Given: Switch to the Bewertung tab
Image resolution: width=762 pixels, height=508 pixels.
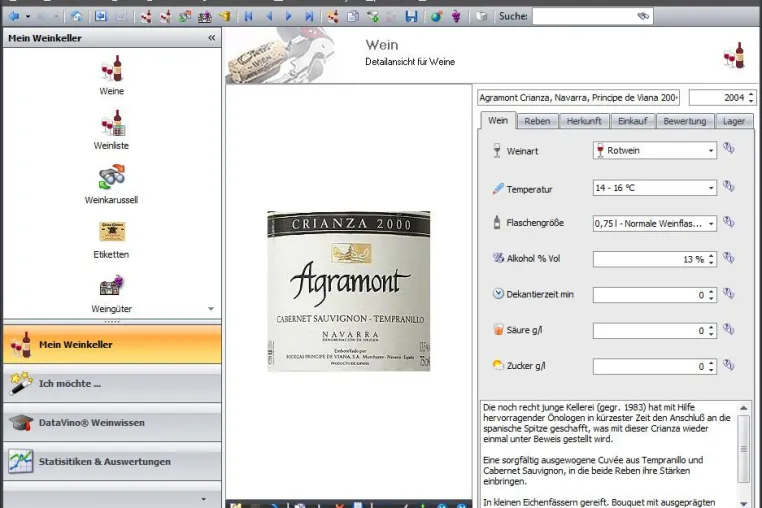Looking at the screenshot, I should 685,121.
